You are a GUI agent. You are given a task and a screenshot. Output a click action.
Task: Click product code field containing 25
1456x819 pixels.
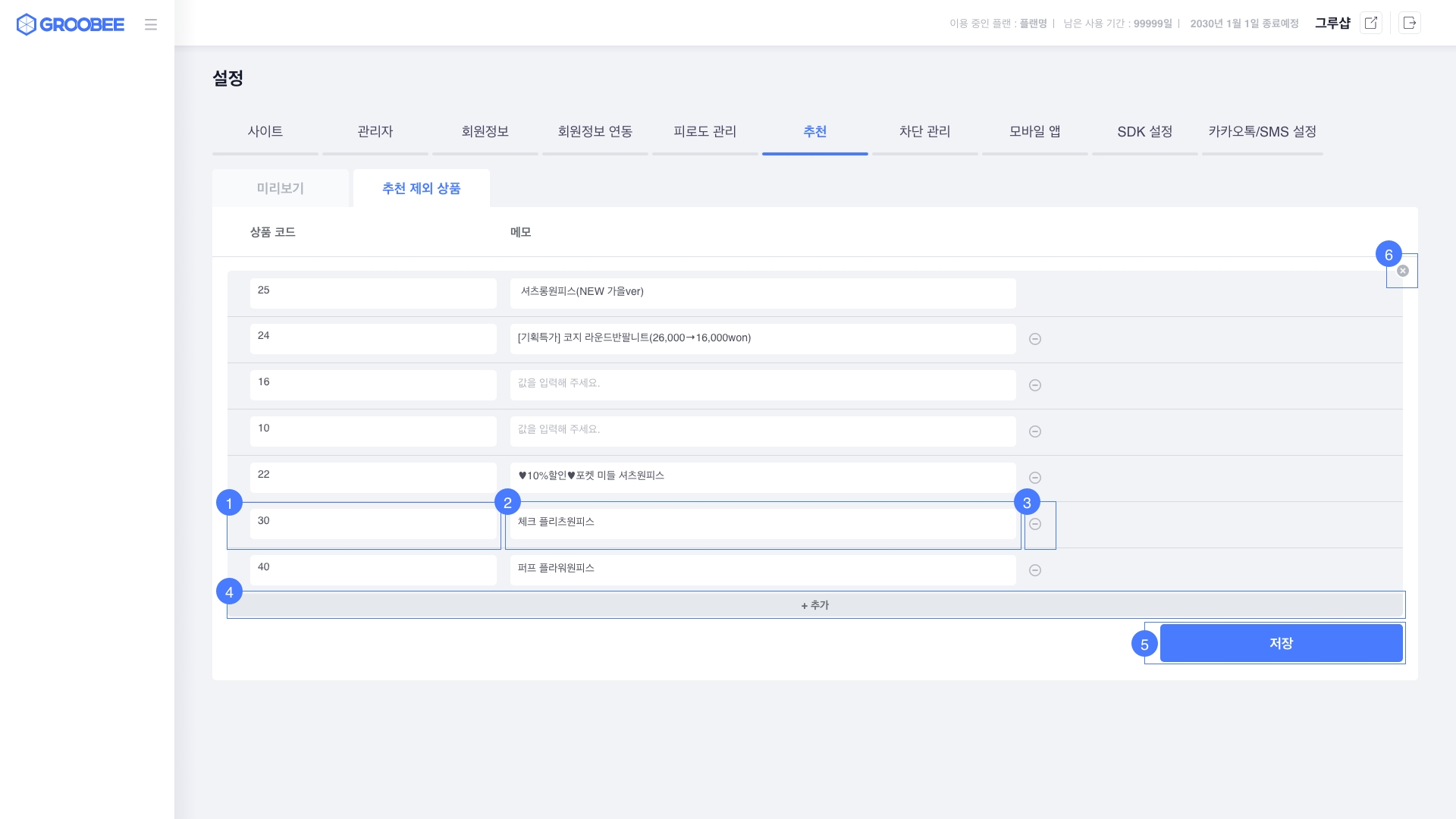(x=373, y=293)
